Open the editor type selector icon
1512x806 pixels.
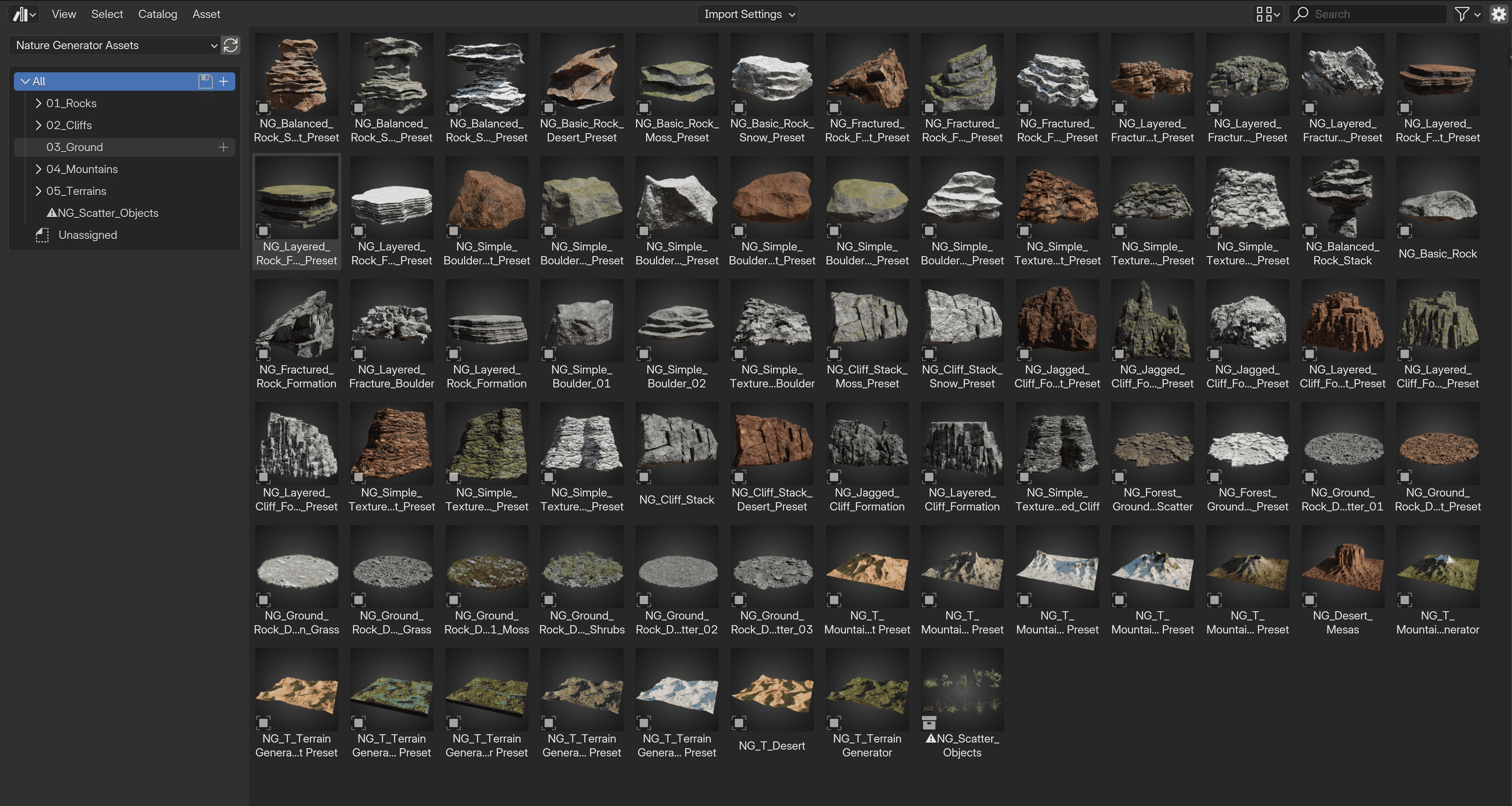[23, 14]
